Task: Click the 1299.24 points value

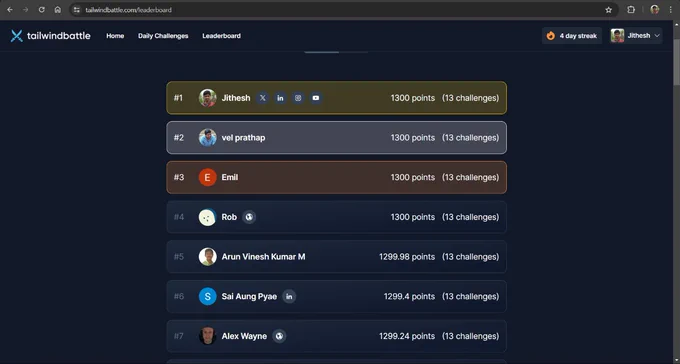Action: pyautogui.click(x=407, y=336)
